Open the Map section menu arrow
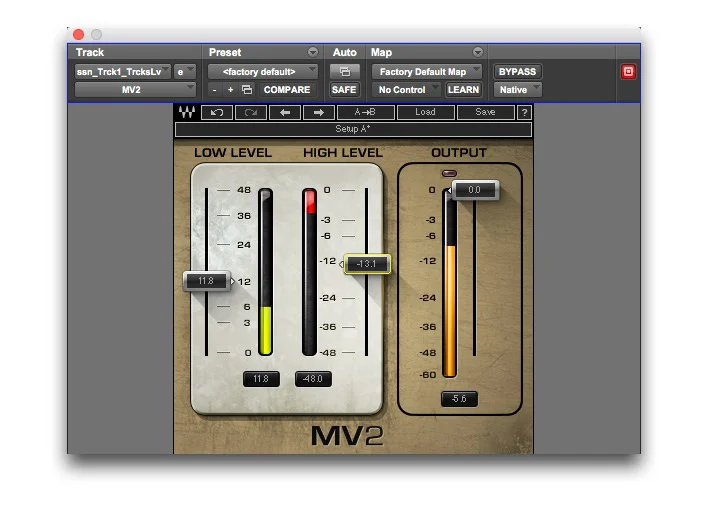This screenshot has width=706, height=506. tap(478, 52)
